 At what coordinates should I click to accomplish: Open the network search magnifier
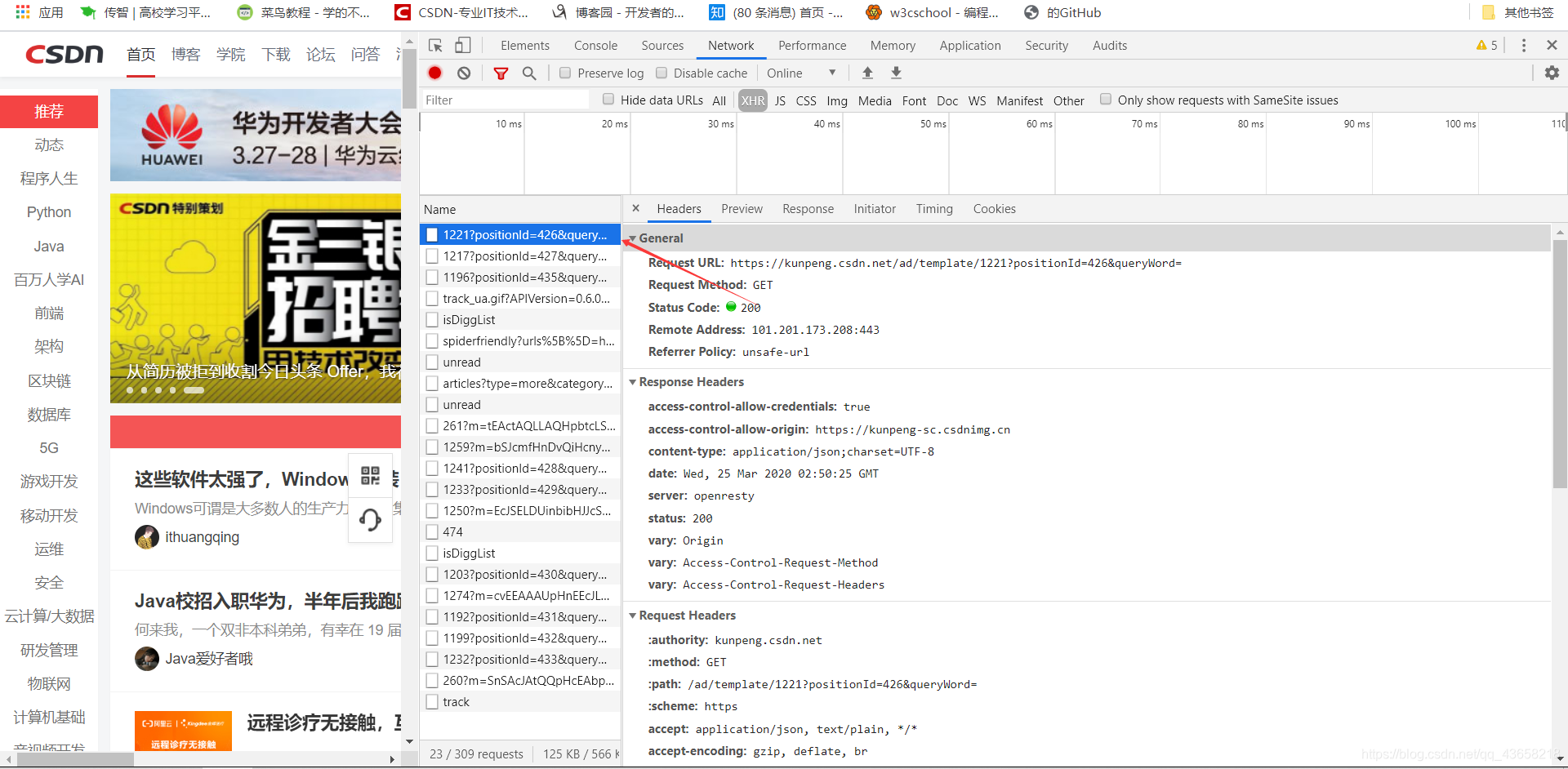click(529, 73)
